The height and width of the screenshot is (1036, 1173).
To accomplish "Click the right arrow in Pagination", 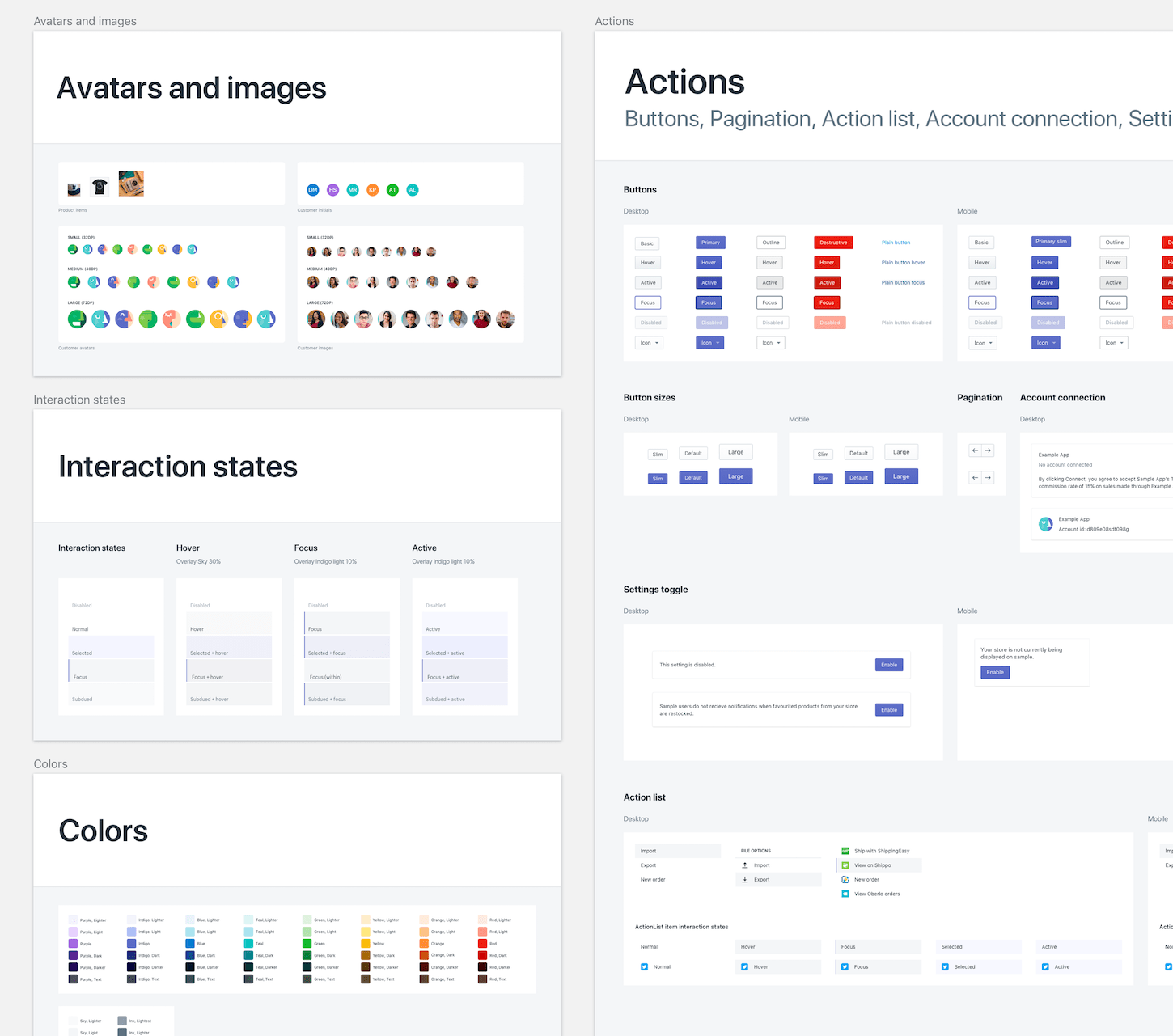I will pos(988,450).
